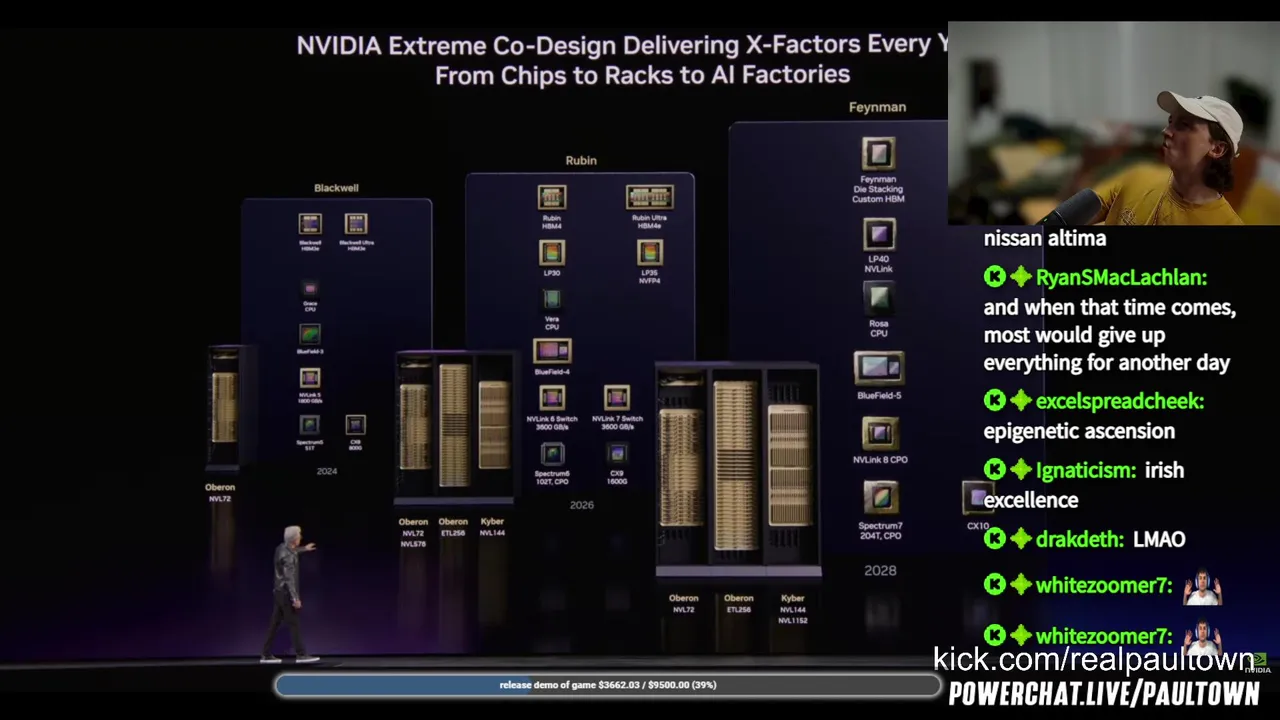
Task: Click the Kick badge beside Ignaticism
Action: point(994,470)
